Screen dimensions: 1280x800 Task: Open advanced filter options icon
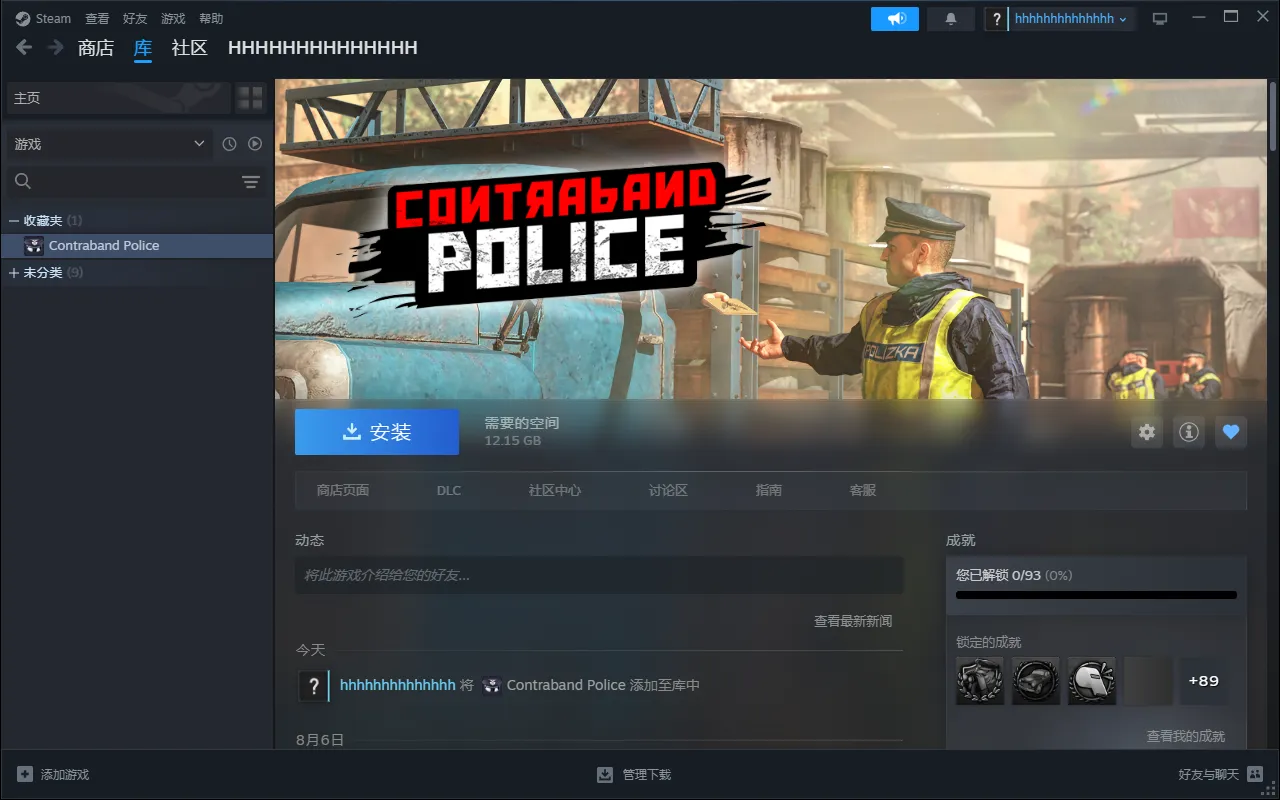(x=250, y=181)
